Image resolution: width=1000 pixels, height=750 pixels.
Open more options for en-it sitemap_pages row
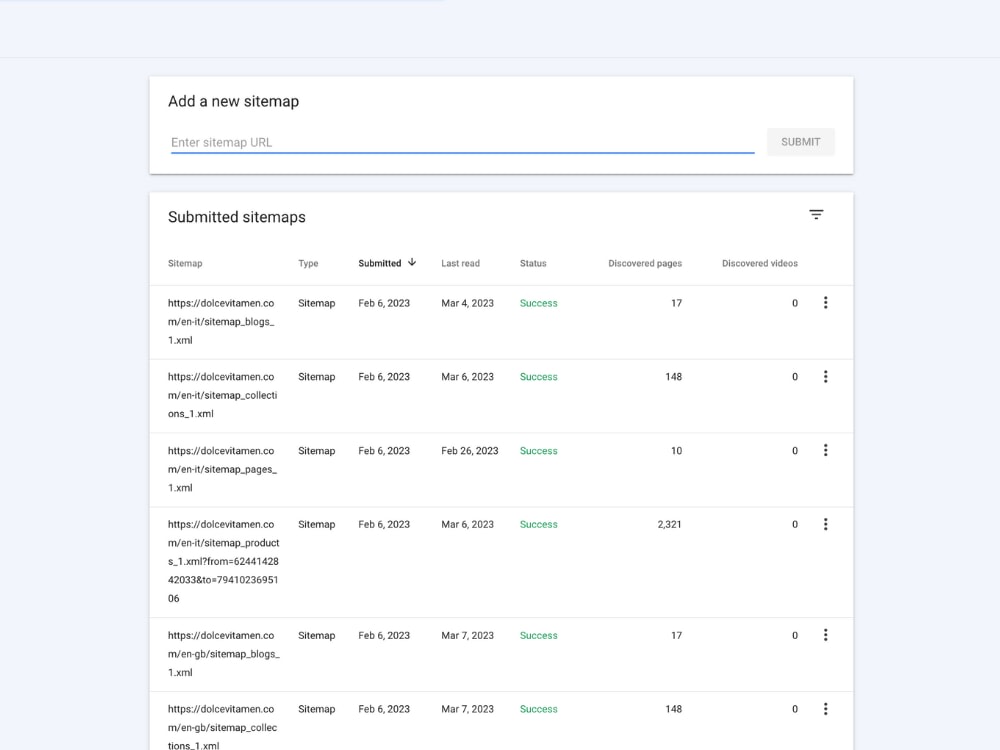(825, 450)
